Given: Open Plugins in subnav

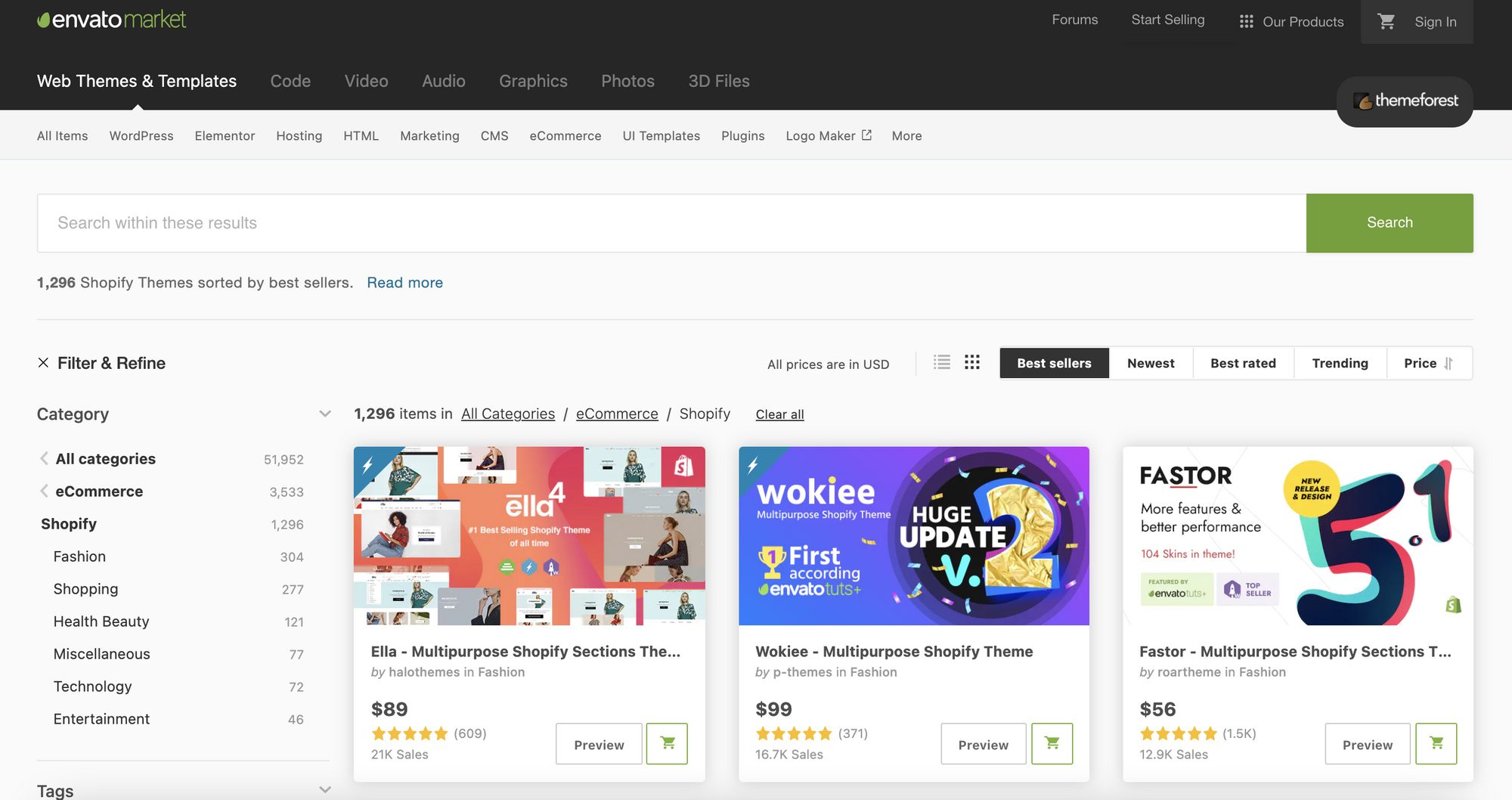Looking at the screenshot, I should pos(742,136).
